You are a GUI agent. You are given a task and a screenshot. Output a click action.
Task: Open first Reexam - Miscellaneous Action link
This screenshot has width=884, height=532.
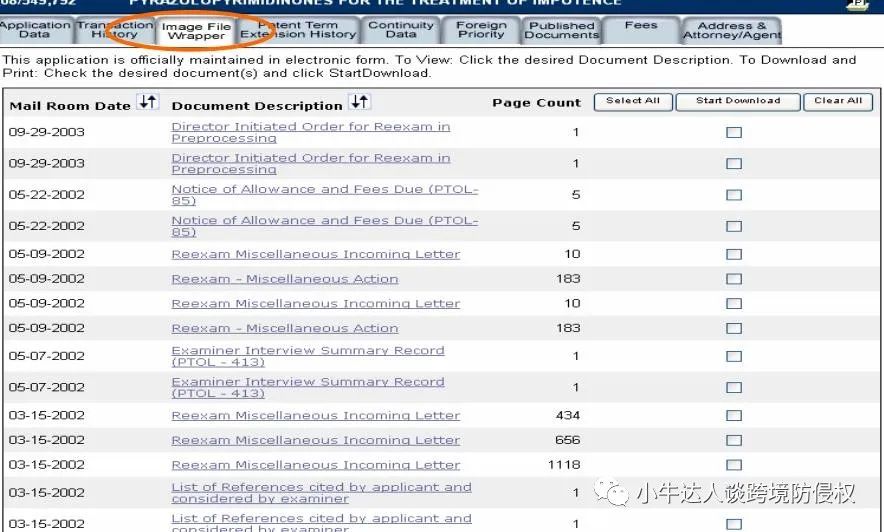(x=285, y=280)
